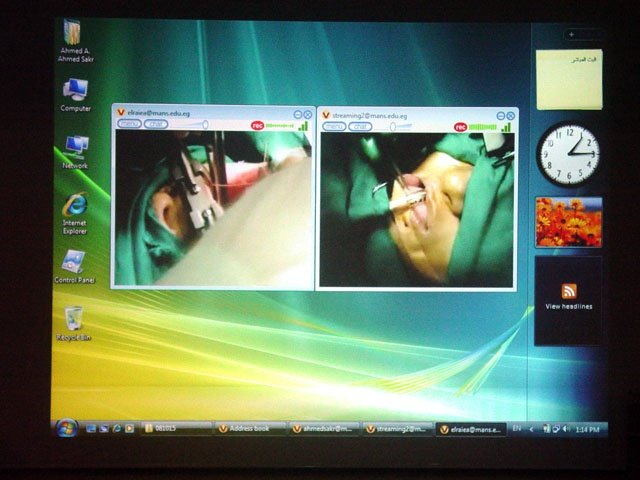Viewport: 640px width, 480px height.
Task: Click the sticky note gadget in sidebar
Action: (x=569, y=79)
